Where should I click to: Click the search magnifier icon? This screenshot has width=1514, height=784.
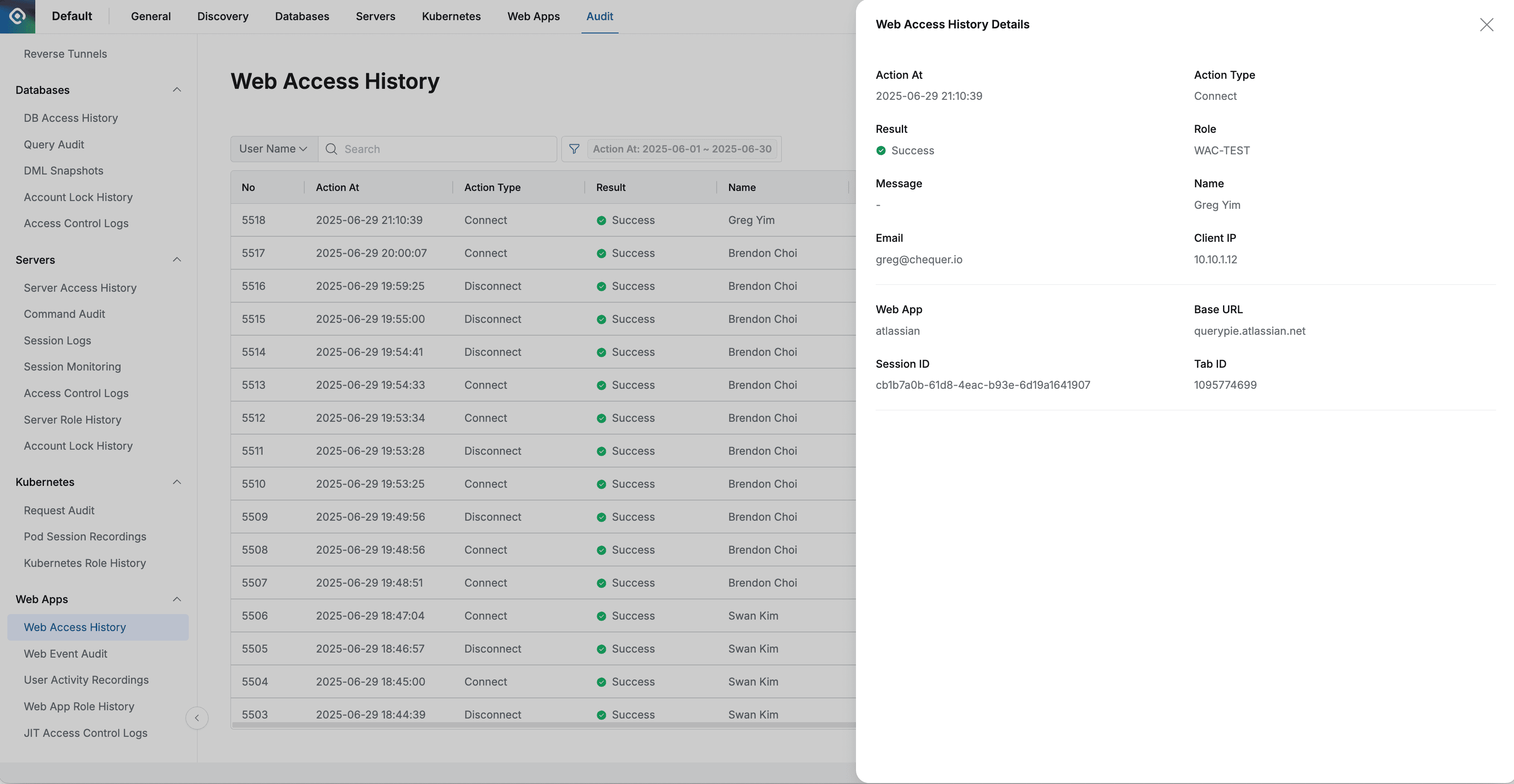coord(331,148)
